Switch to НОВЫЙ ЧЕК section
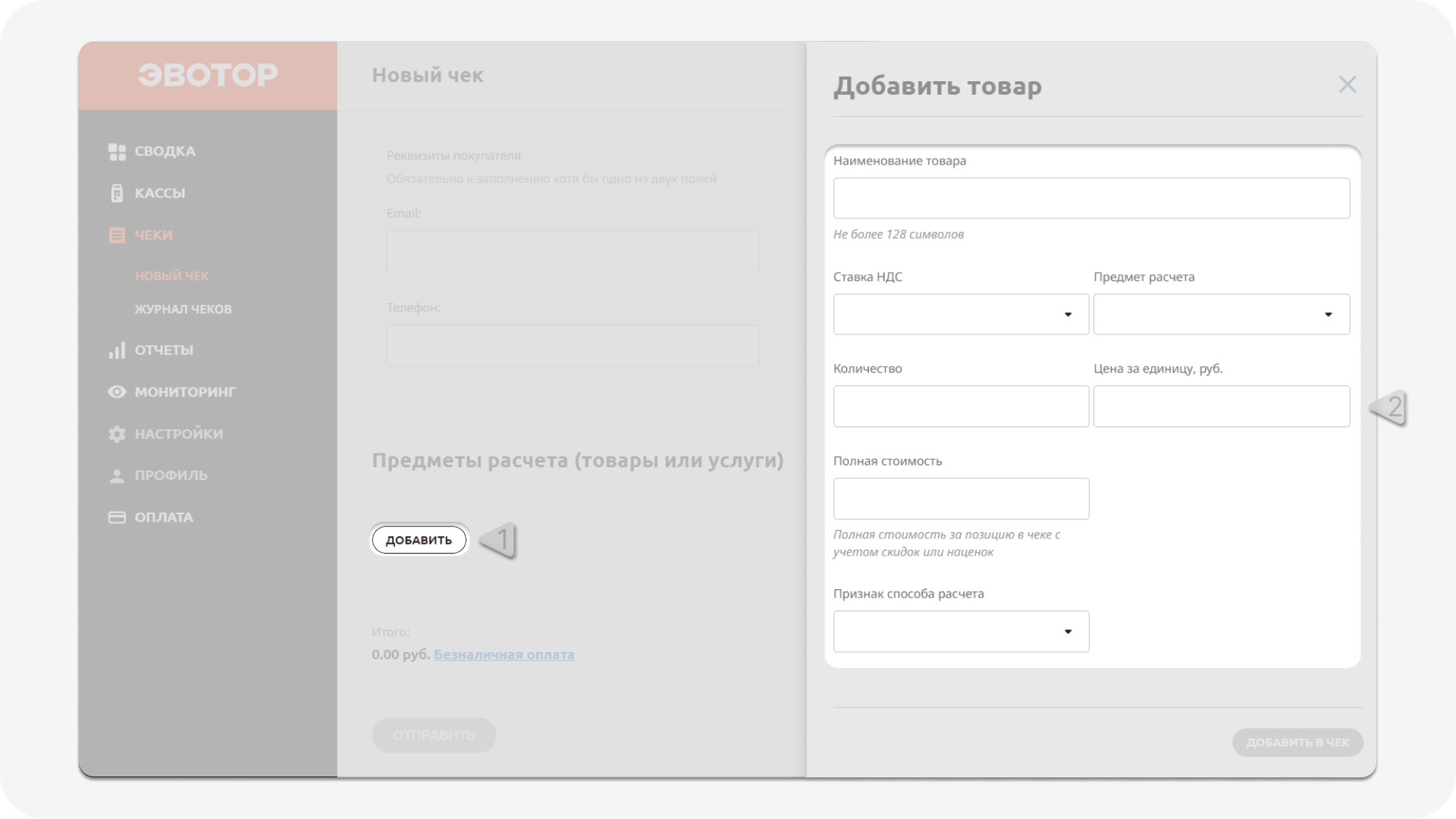The image size is (1456, 819). [171, 275]
